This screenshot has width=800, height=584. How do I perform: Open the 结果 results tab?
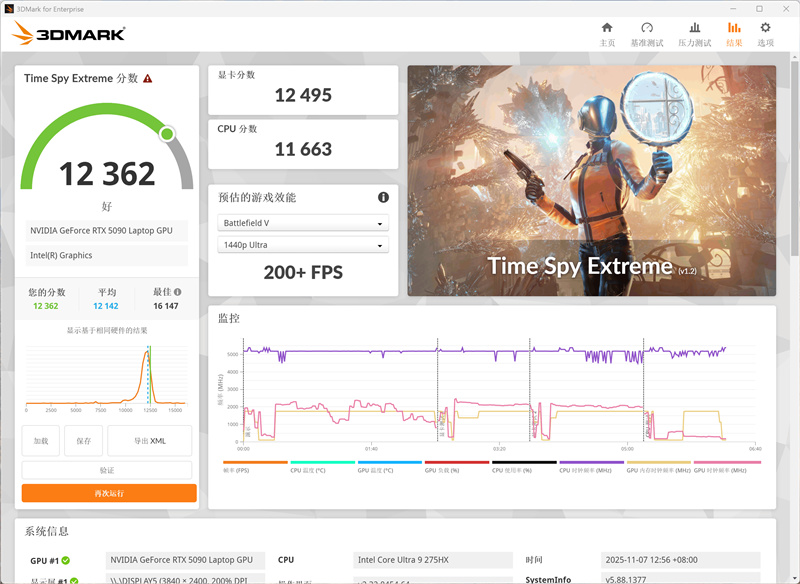pyautogui.click(x=734, y=35)
